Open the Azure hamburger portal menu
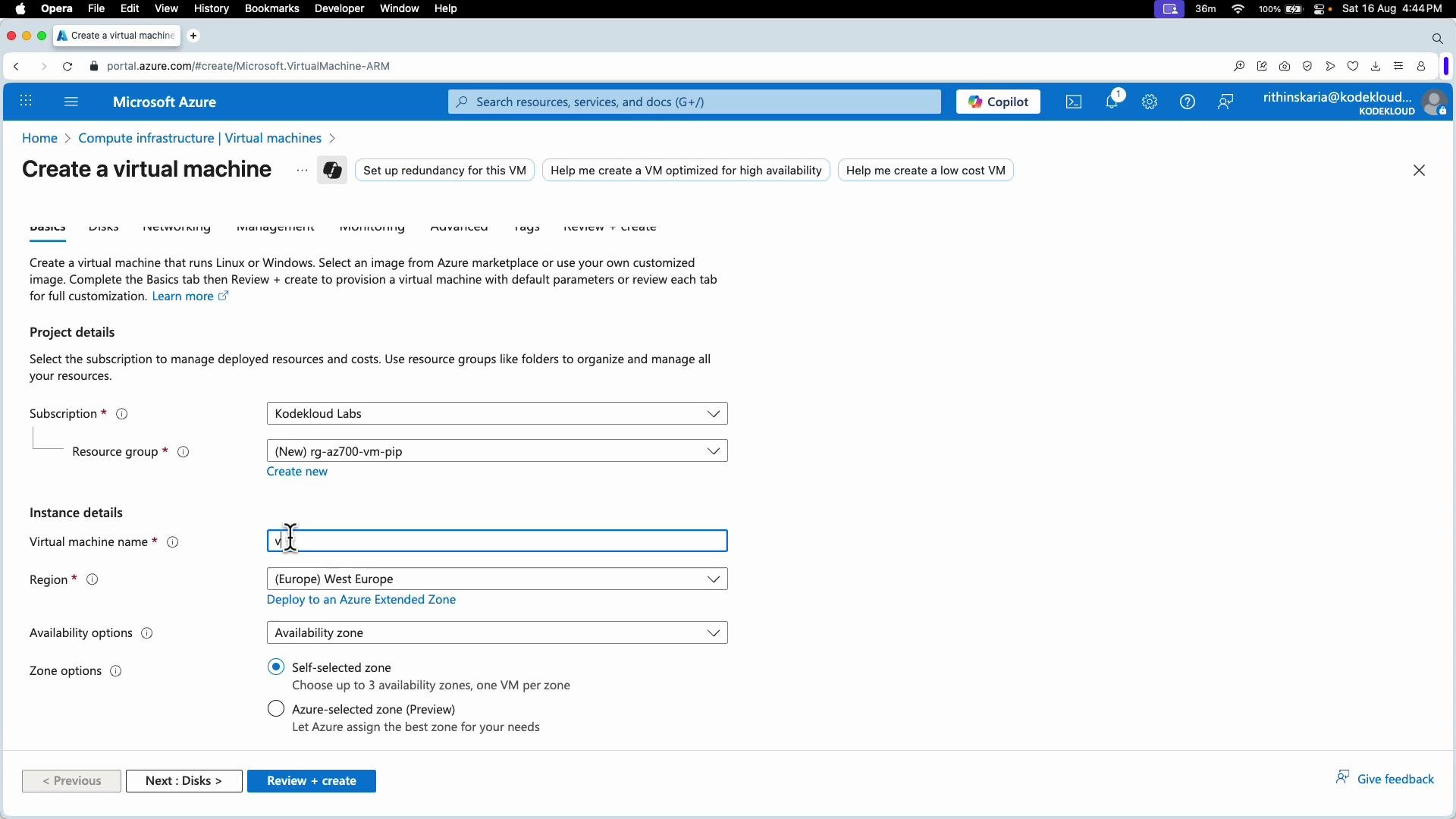The image size is (1456, 819). tap(71, 101)
